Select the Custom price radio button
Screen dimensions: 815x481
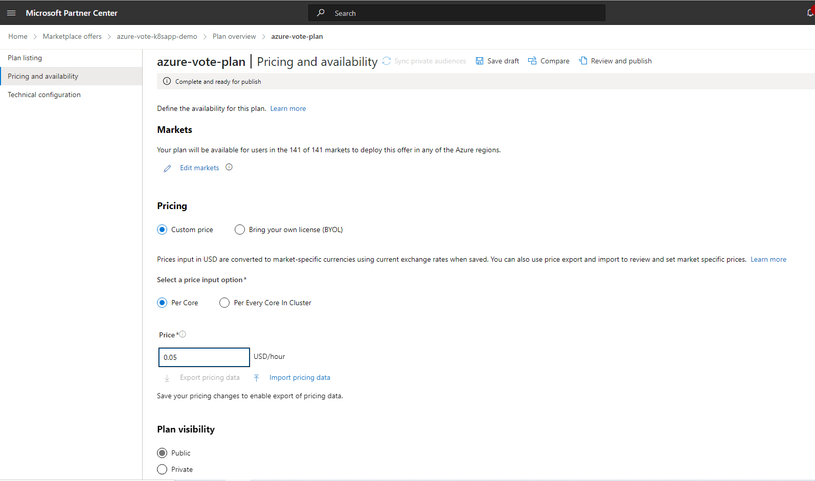point(162,229)
